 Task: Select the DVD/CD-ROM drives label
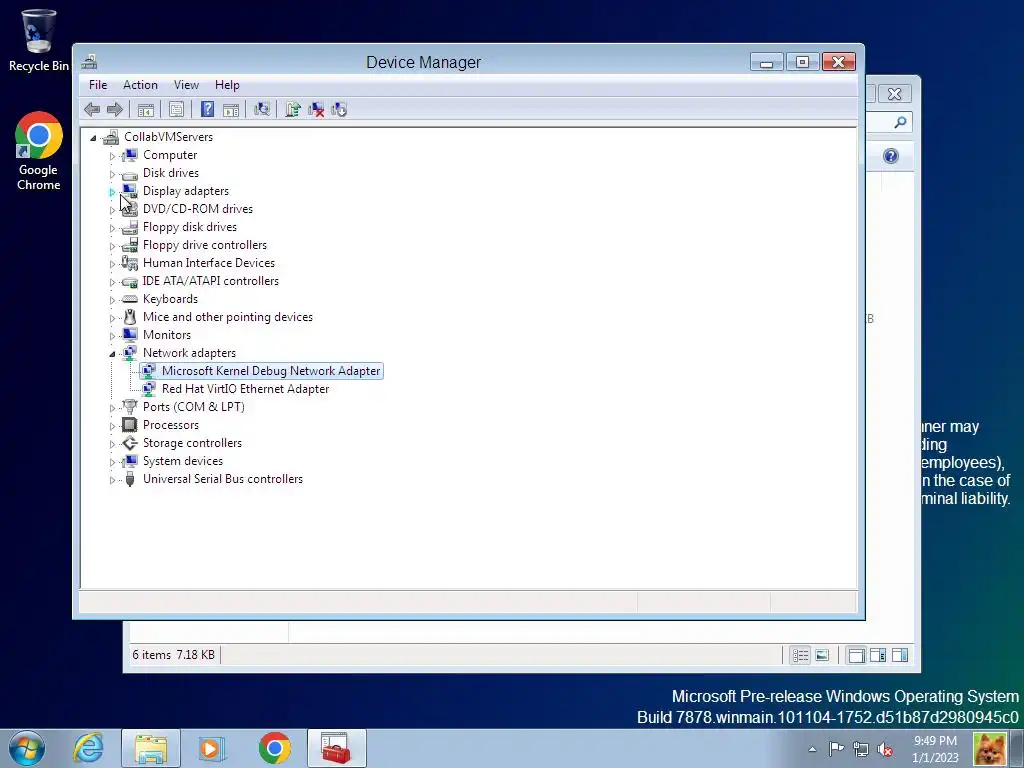point(198,209)
